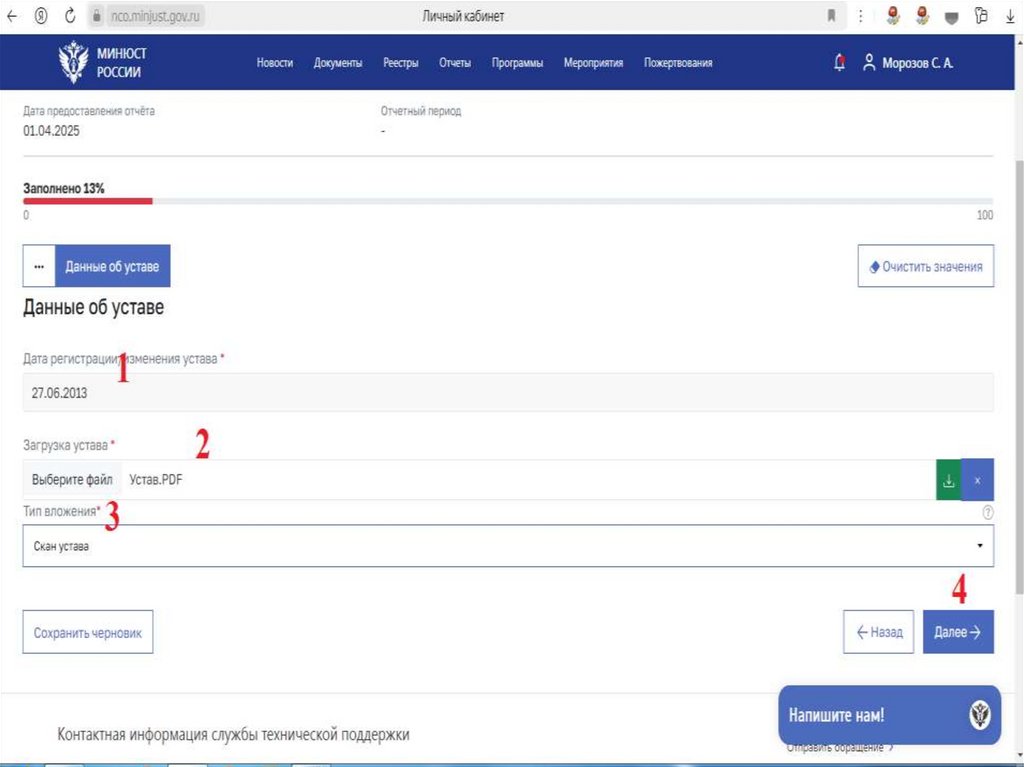The height and width of the screenshot is (767, 1024).
Task: Open the browser three-dot menu
Action: [x=861, y=16]
